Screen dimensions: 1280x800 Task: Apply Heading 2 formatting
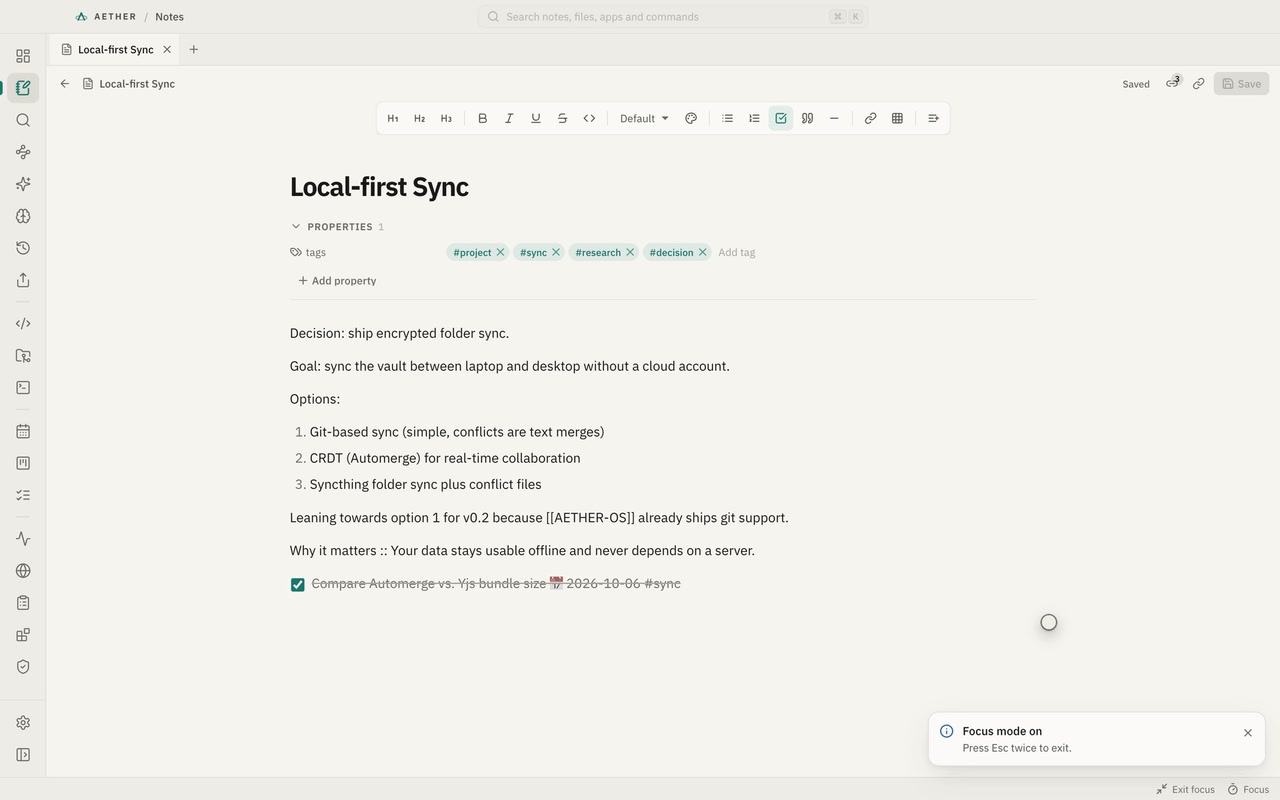(419, 118)
